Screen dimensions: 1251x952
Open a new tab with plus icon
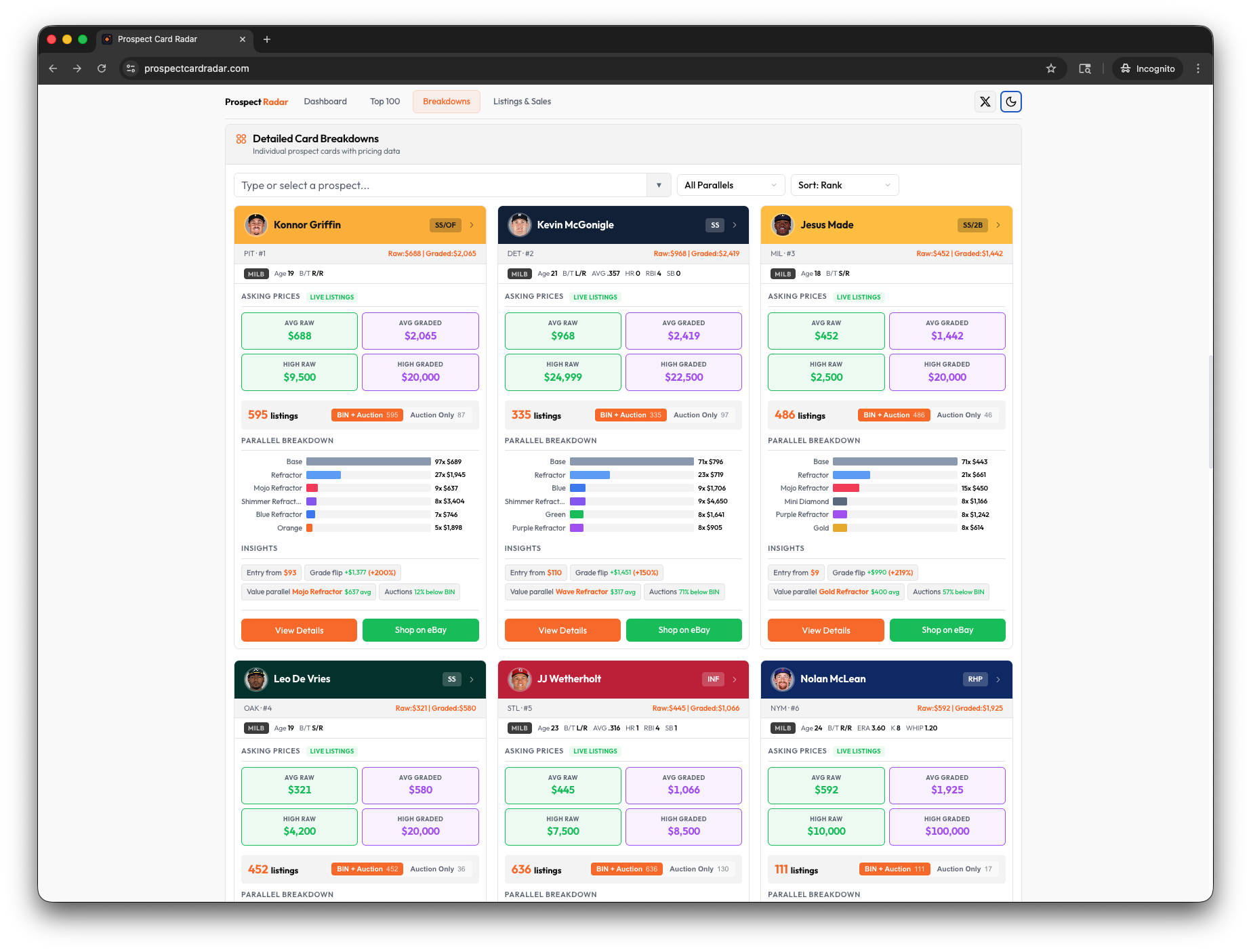point(267,39)
